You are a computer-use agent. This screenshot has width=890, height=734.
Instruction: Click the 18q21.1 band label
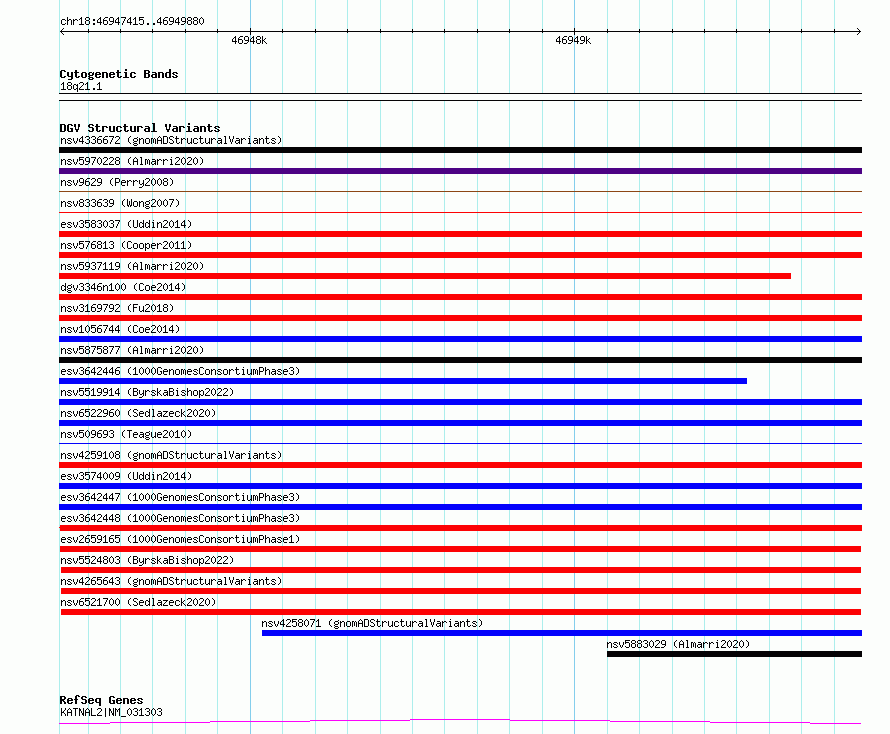[x=81, y=86]
